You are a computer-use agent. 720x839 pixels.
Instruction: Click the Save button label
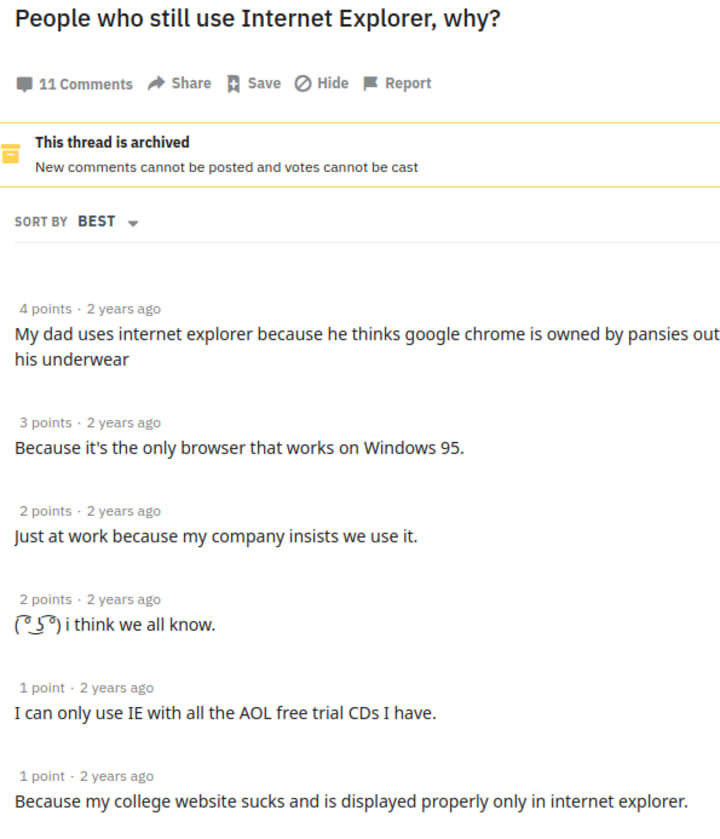coord(264,83)
